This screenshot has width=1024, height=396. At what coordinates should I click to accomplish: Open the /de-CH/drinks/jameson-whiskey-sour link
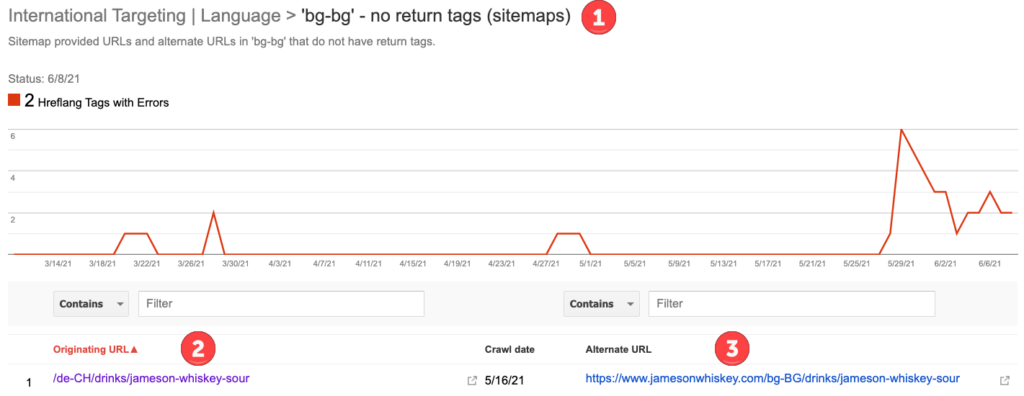tap(152, 378)
